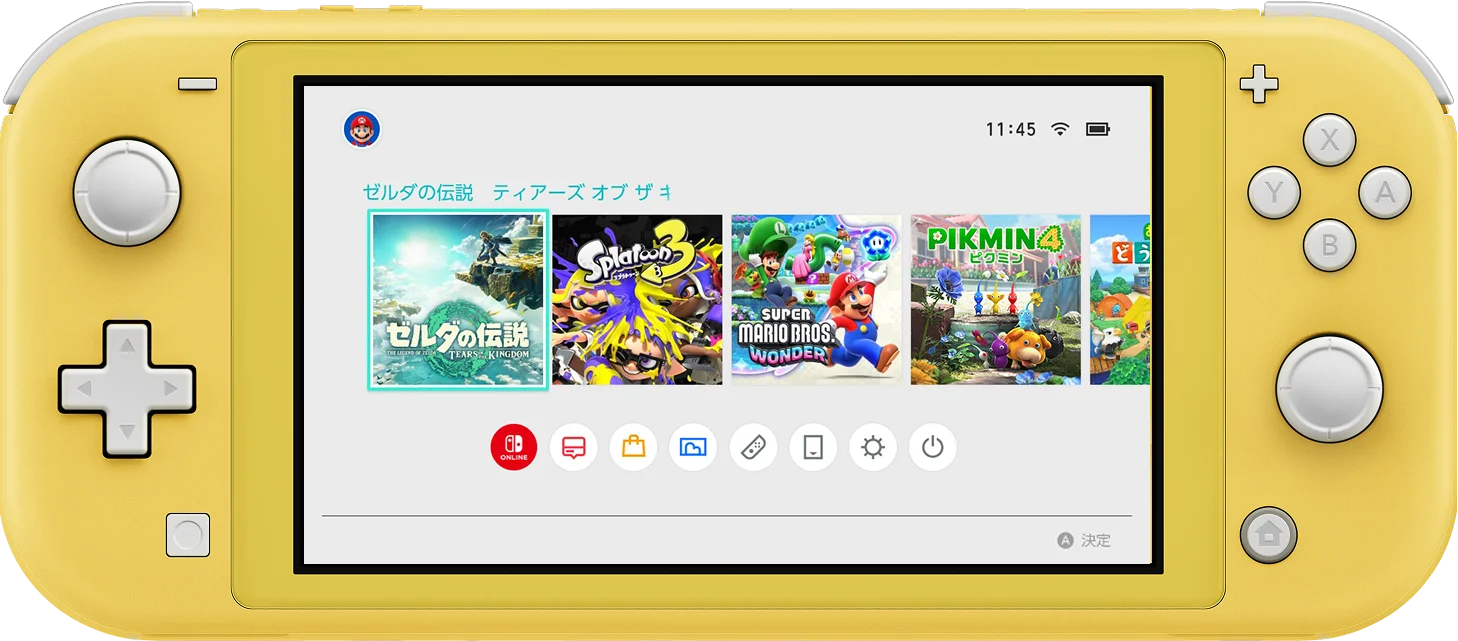This screenshot has width=1458, height=641.
Task: Launch the Splatoon 3 game tile
Action: tap(637, 299)
